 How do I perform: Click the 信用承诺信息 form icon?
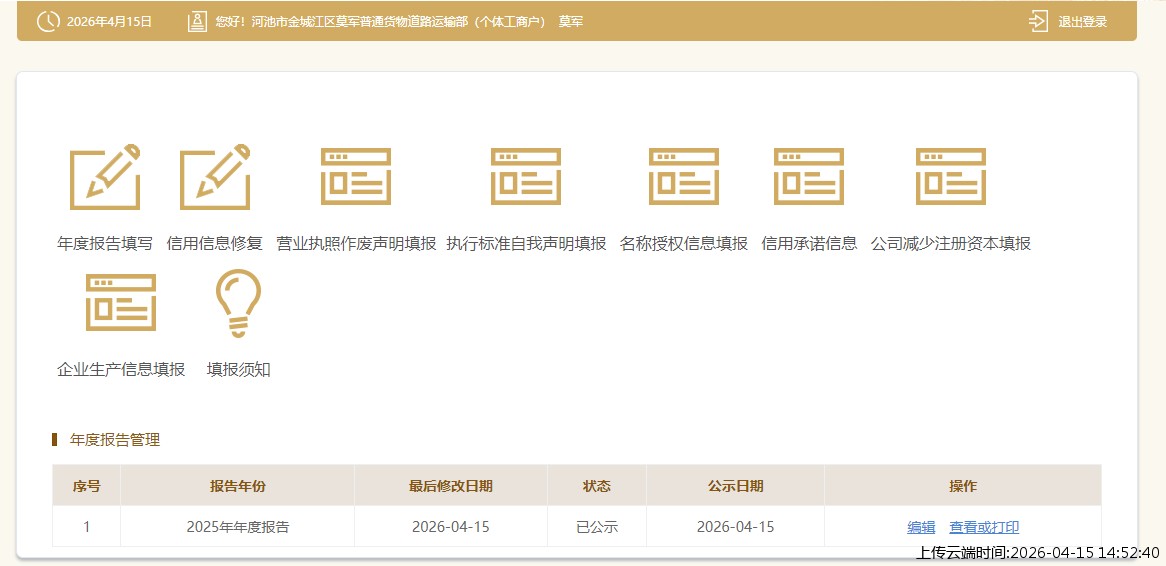[x=809, y=177]
